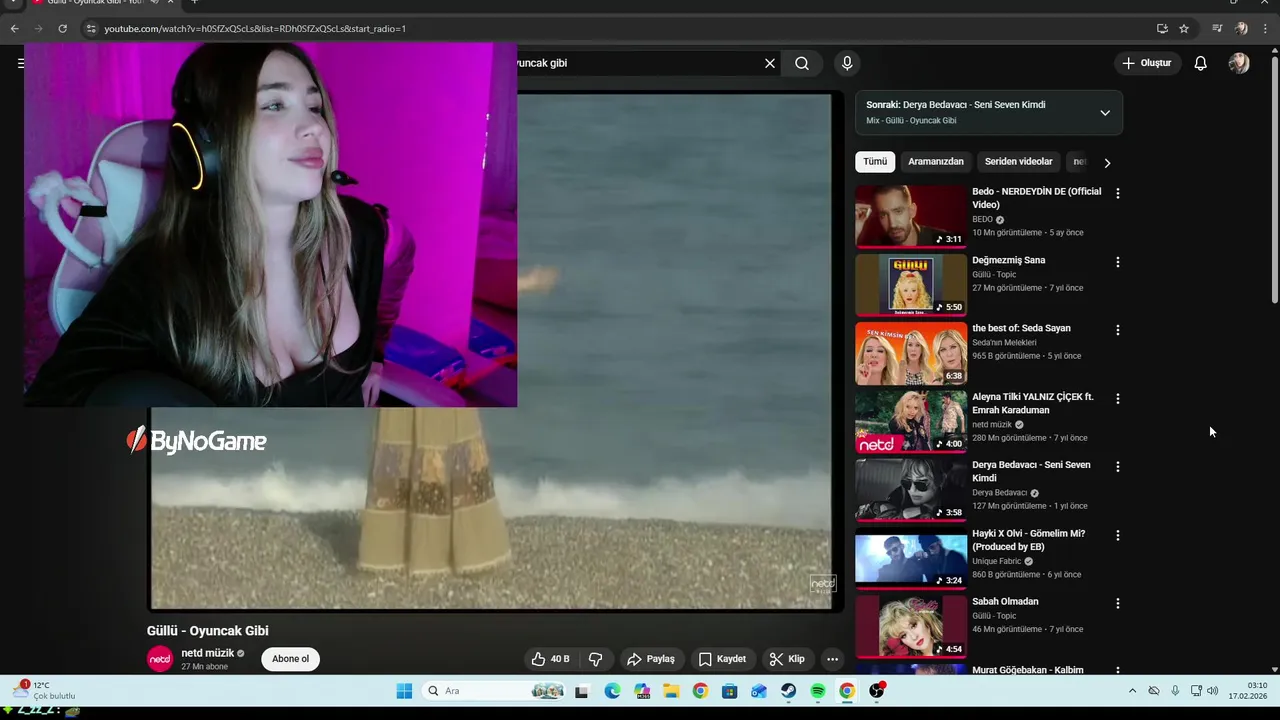Show hidden system tray icons chevron

pos(1132,691)
